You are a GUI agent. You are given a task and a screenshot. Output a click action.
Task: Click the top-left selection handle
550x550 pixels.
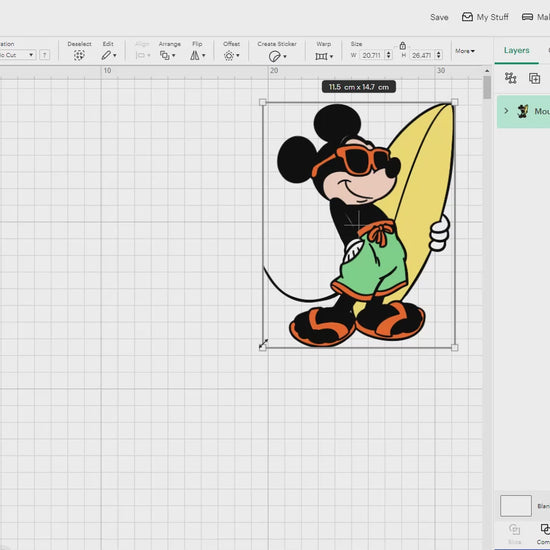tap(263, 102)
